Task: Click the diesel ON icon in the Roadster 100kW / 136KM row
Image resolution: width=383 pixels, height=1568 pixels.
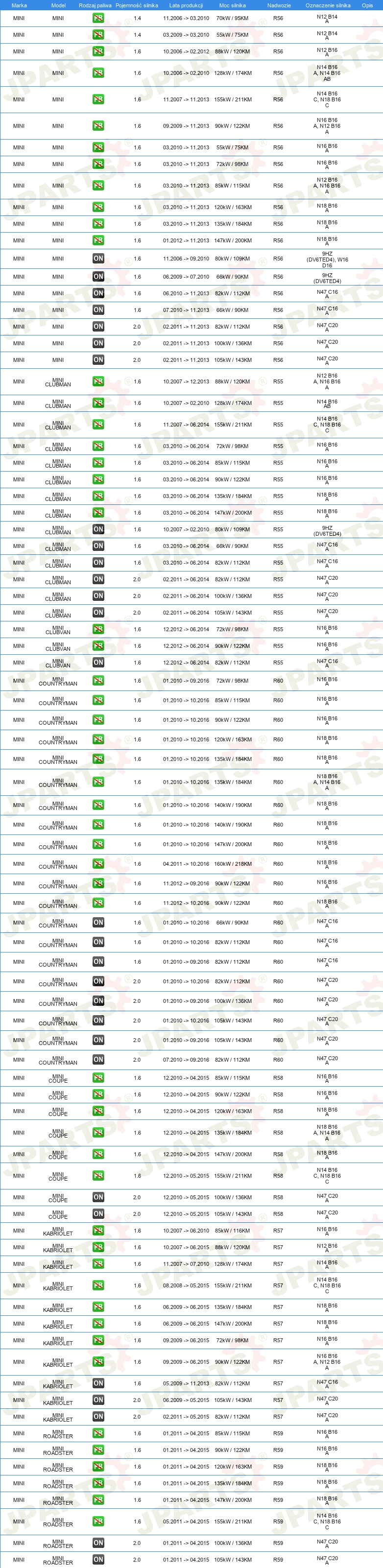Action: (98, 1543)
